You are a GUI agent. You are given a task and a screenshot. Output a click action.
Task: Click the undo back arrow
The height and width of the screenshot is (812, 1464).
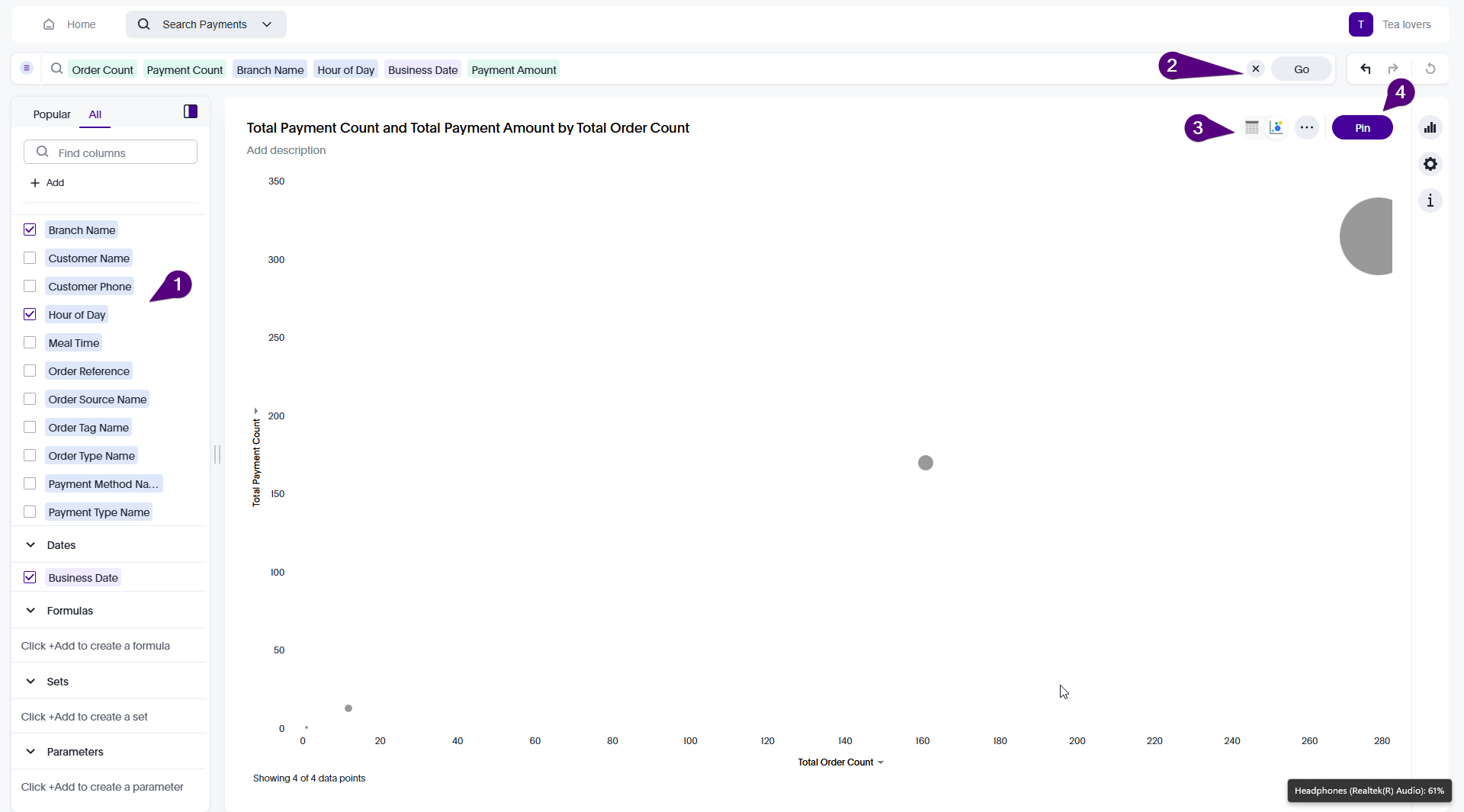(1365, 69)
